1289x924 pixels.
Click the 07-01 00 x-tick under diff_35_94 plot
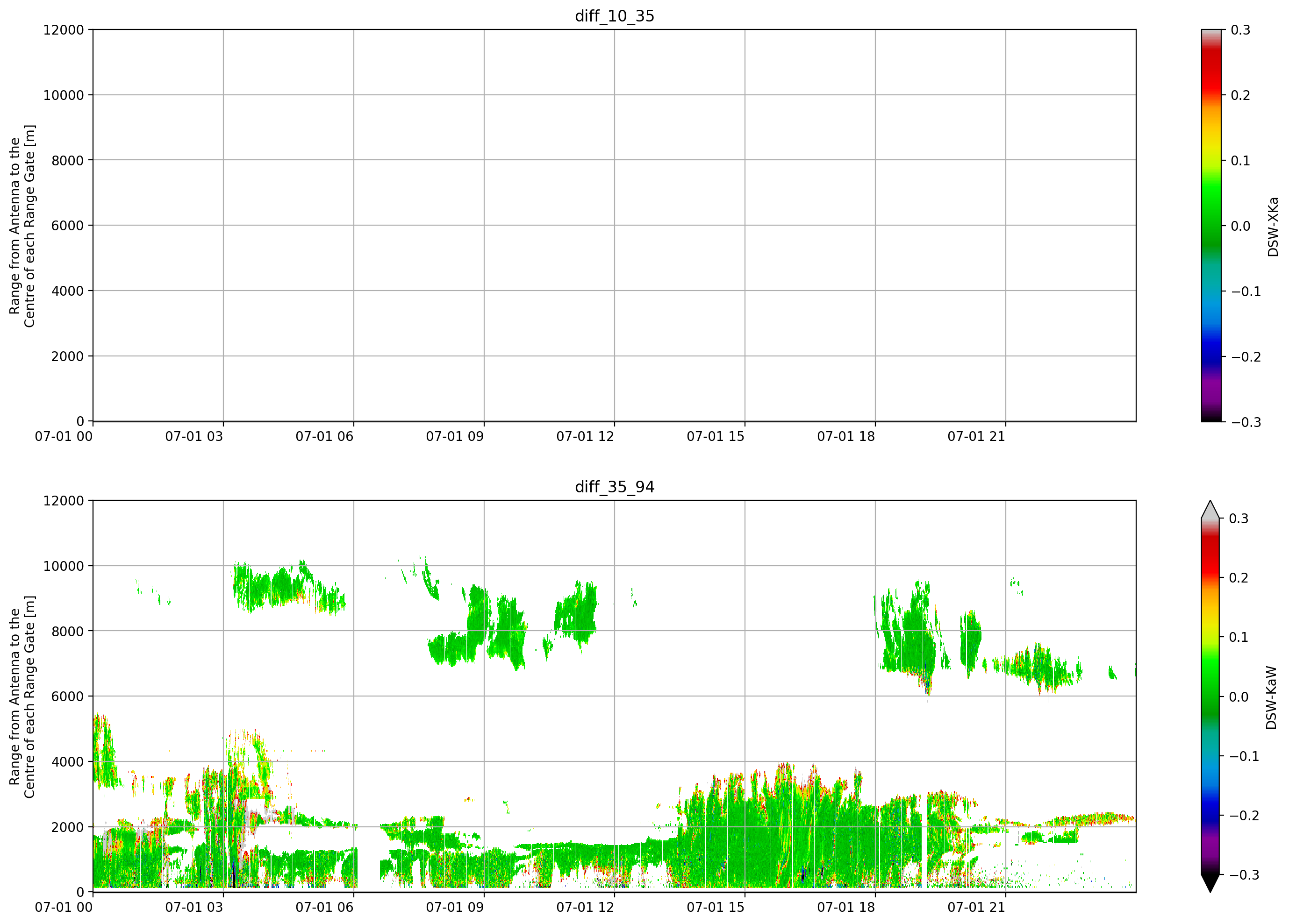(64, 908)
